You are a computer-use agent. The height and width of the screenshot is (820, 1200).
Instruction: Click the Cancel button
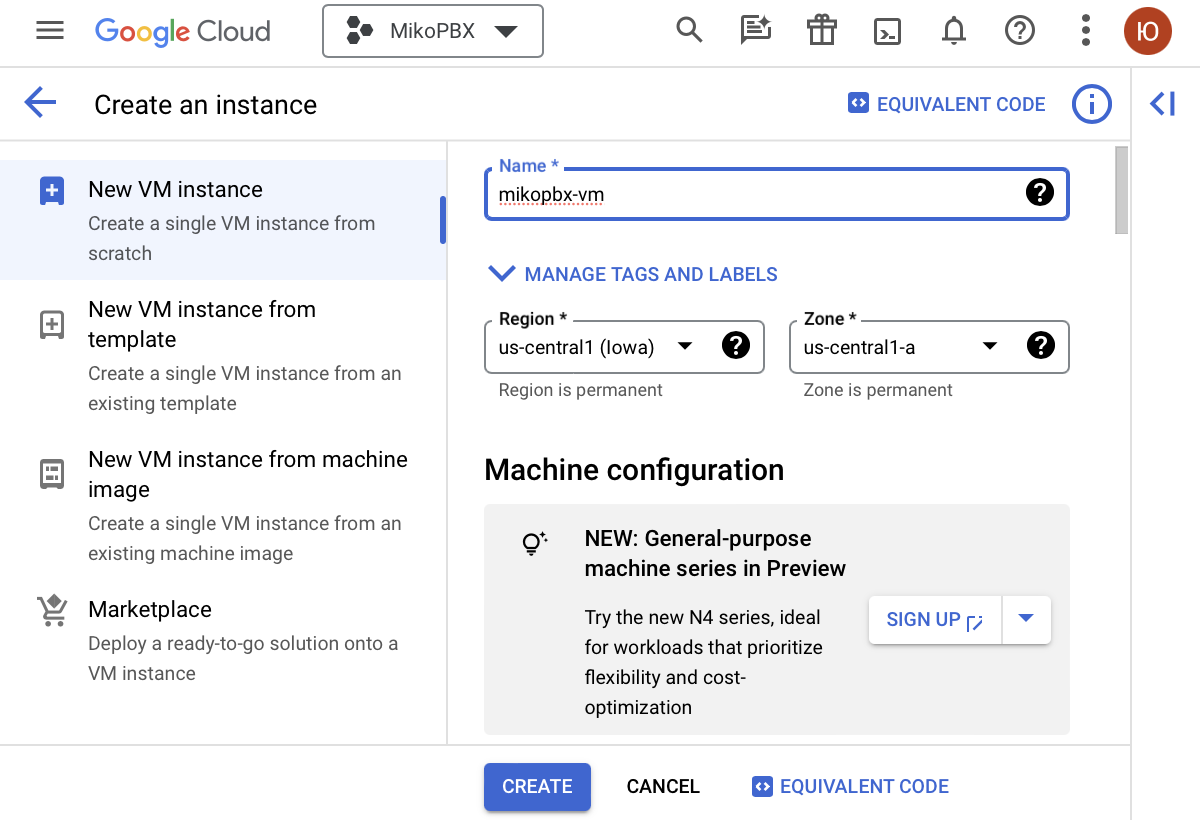pyautogui.click(x=663, y=787)
